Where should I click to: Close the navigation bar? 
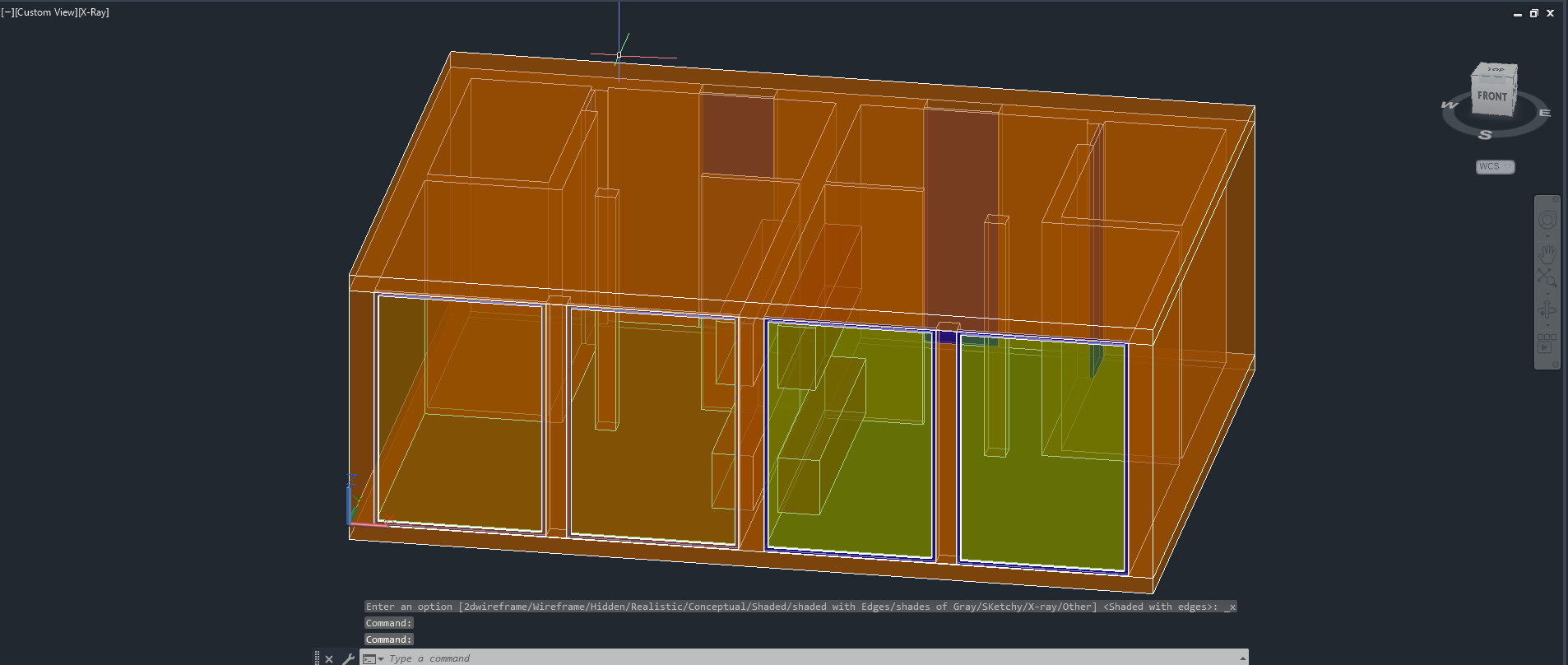[x=1556, y=200]
